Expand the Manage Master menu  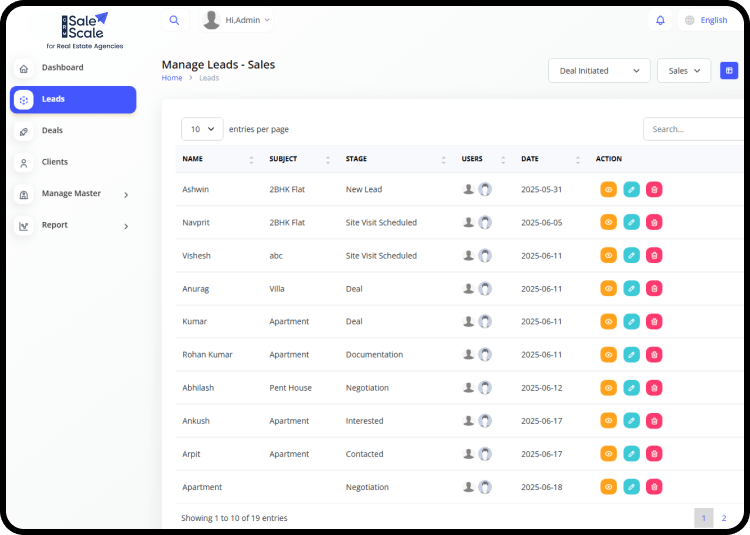coord(72,194)
